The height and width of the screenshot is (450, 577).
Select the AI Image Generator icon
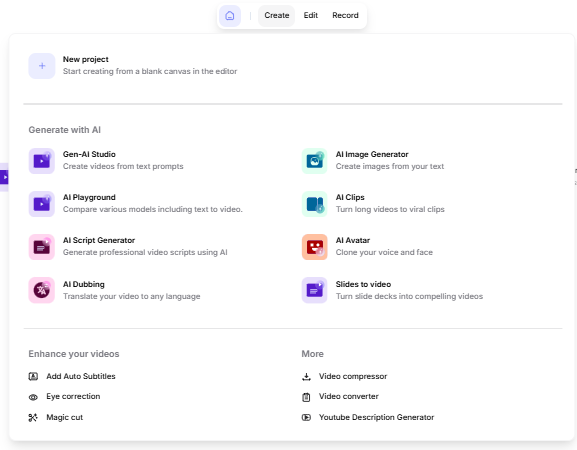coord(315,161)
